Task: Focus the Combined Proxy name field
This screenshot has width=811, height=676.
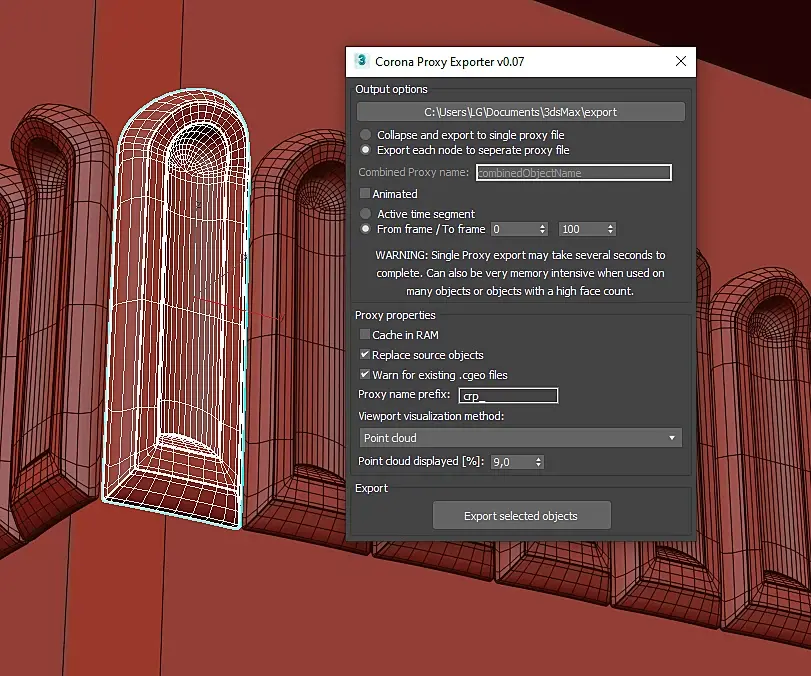Action: (574, 173)
